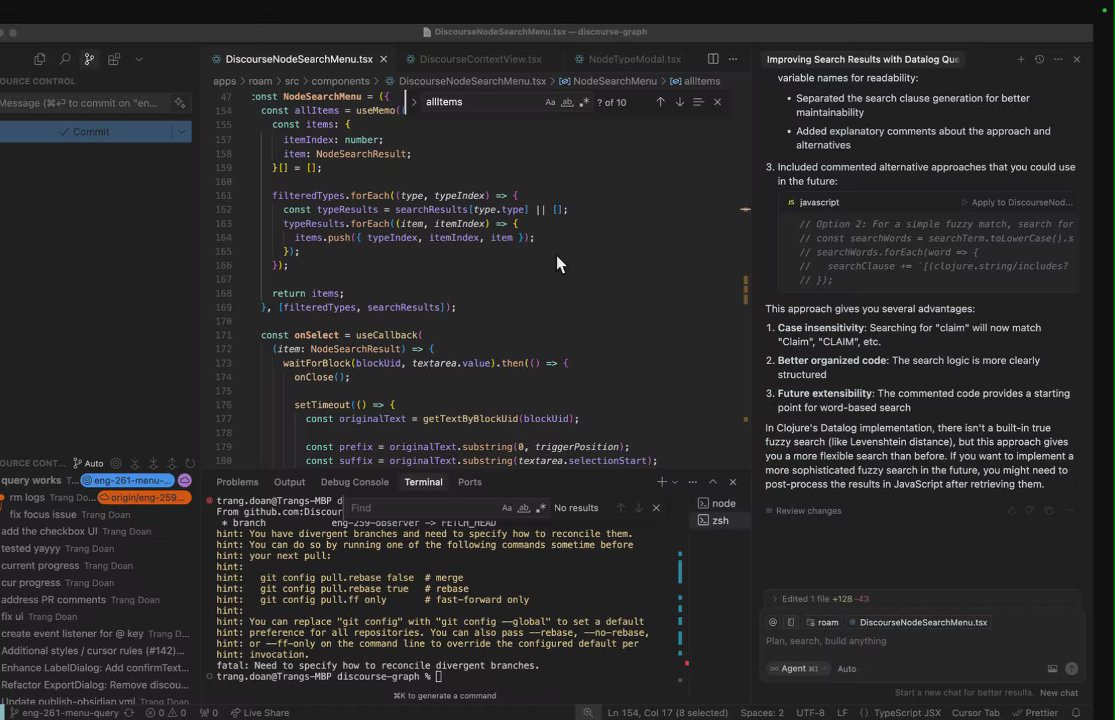Click the @ add context icon
Screen dimensions: 1115x720
(x=773, y=623)
